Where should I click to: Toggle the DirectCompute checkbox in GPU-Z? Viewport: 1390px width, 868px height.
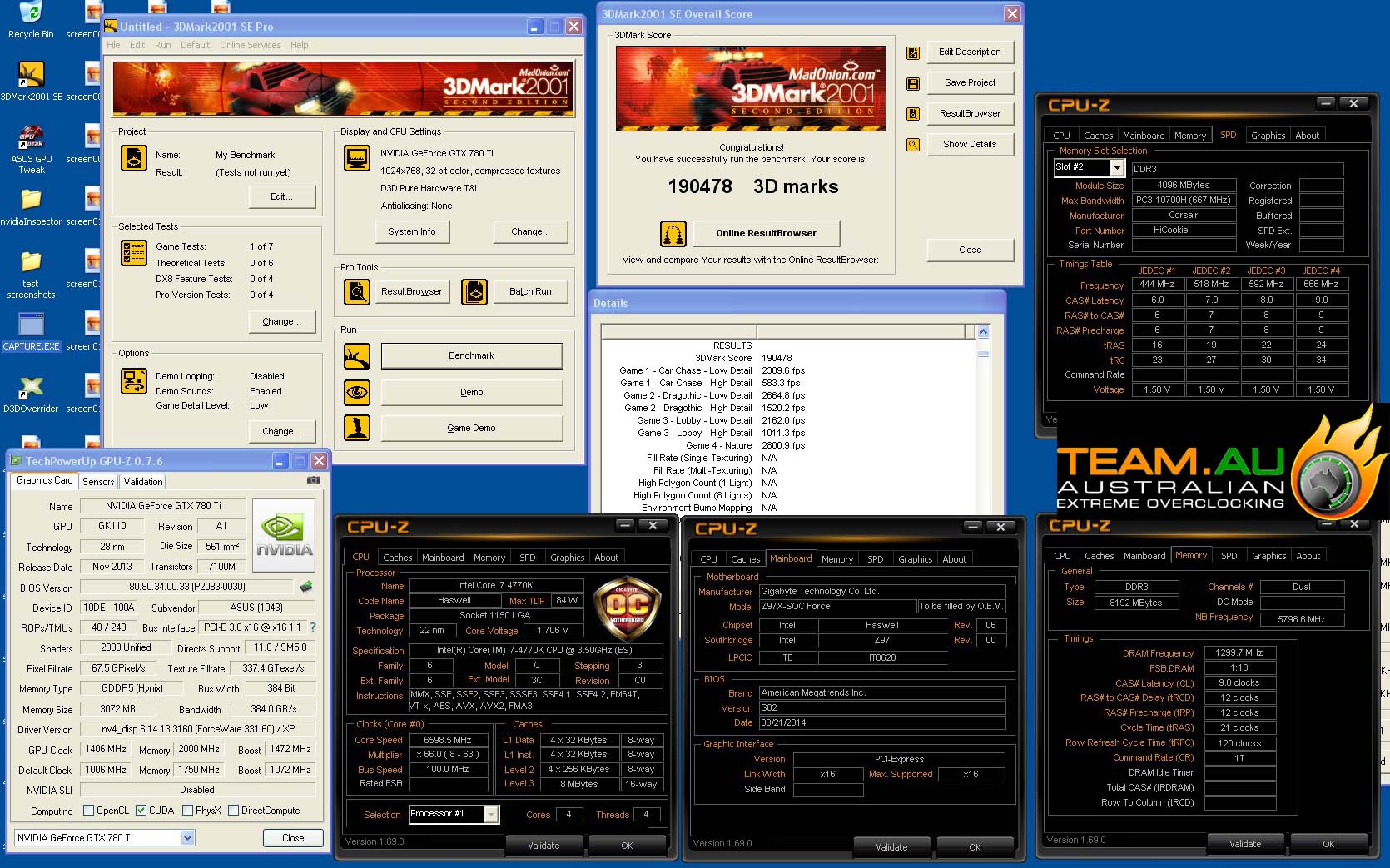(x=233, y=811)
